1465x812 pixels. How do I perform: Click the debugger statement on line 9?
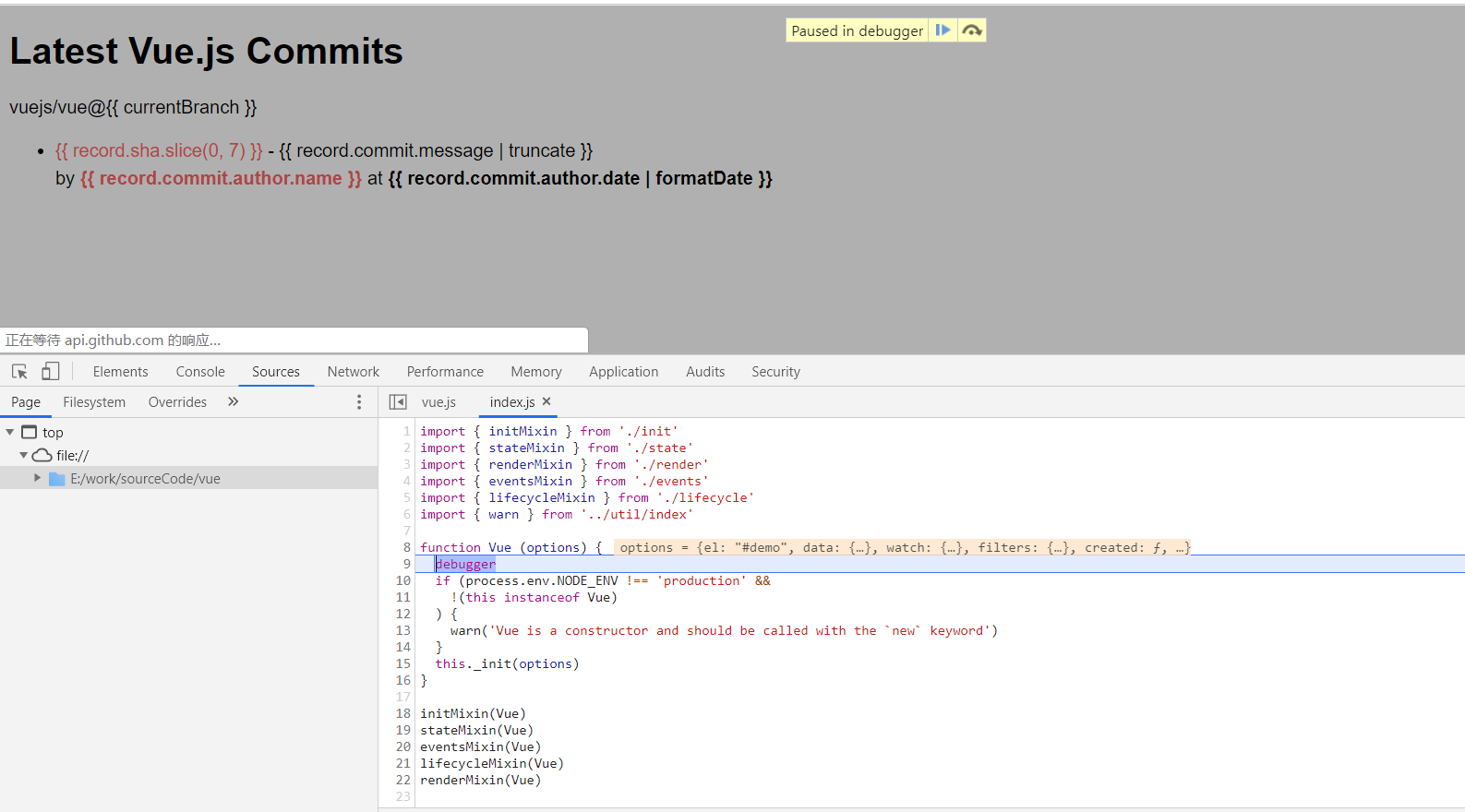click(465, 564)
